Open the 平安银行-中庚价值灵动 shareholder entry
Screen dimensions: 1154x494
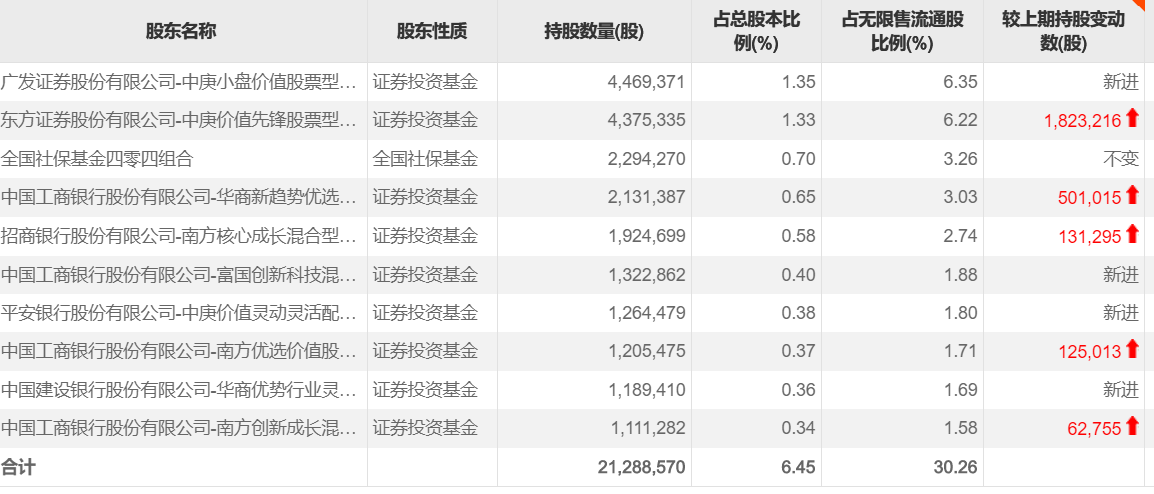pyautogui.click(x=180, y=313)
